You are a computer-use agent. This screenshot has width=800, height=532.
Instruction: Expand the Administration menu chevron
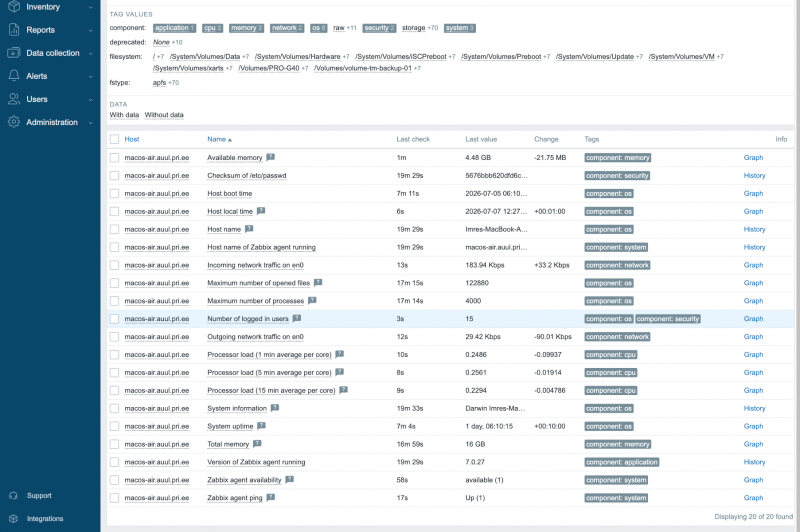(x=90, y=122)
